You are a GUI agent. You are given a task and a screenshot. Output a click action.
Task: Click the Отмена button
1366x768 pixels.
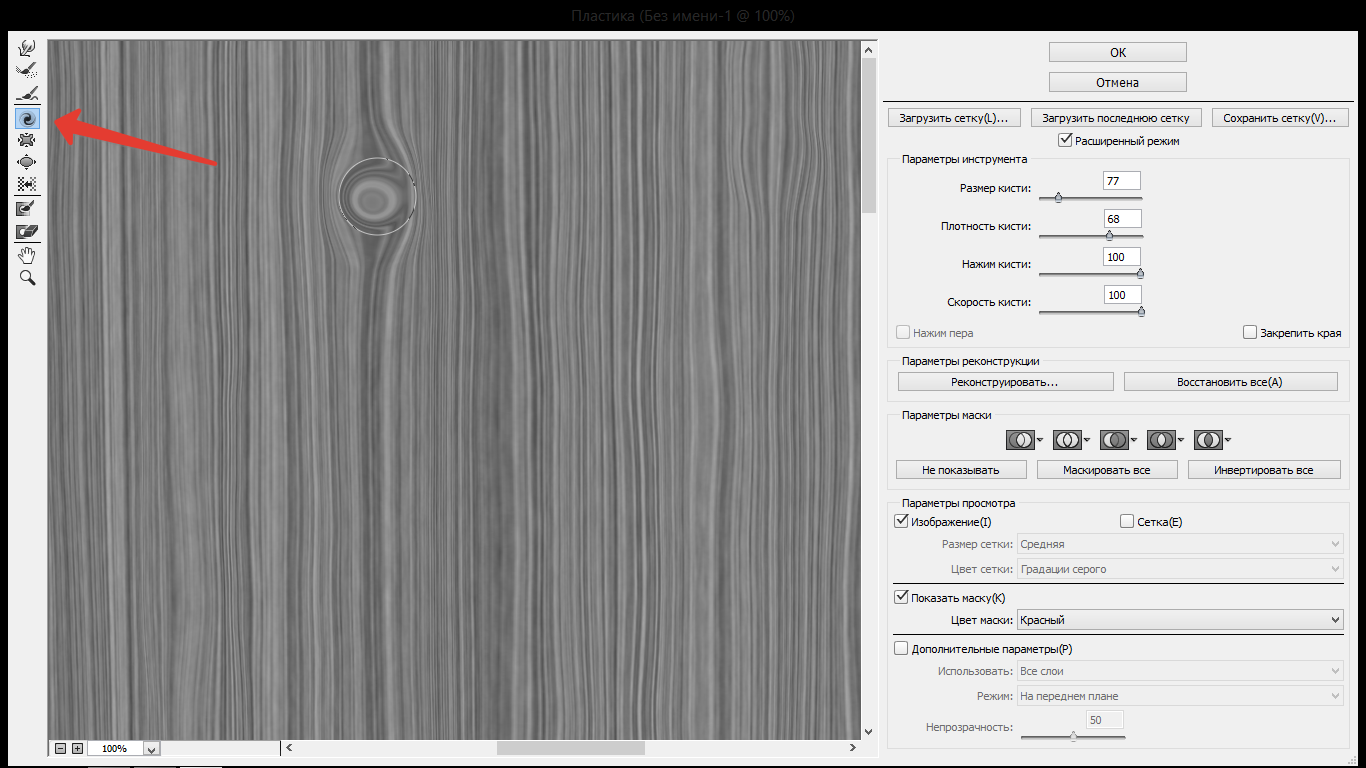[1118, 82]
